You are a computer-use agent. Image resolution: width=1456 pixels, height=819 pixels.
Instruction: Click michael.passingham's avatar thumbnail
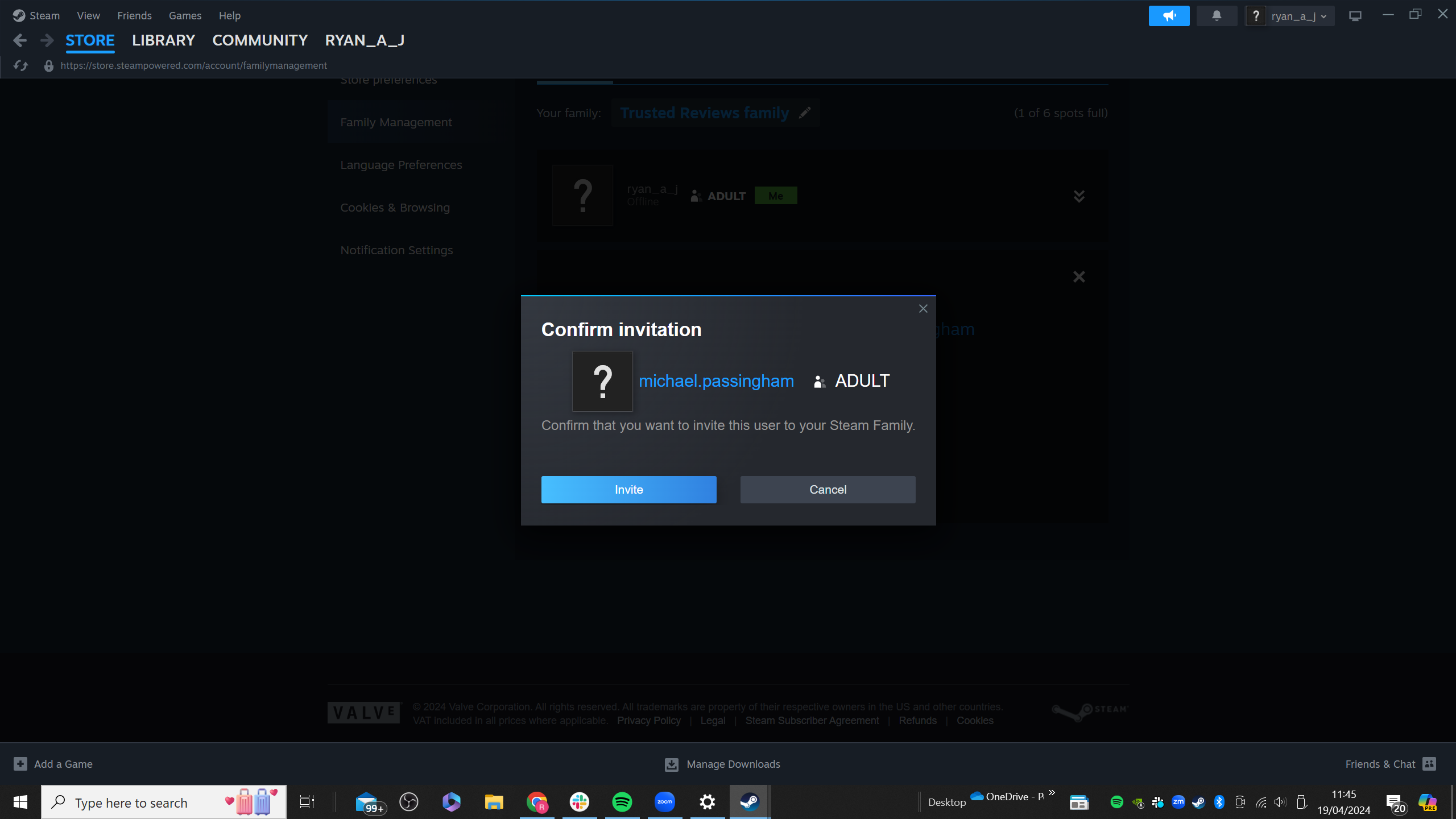pos(602,381)
